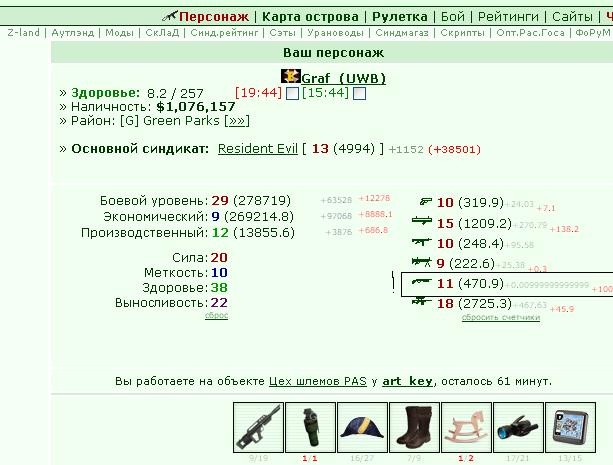Click the сброс link under stats

coord(216,315)
